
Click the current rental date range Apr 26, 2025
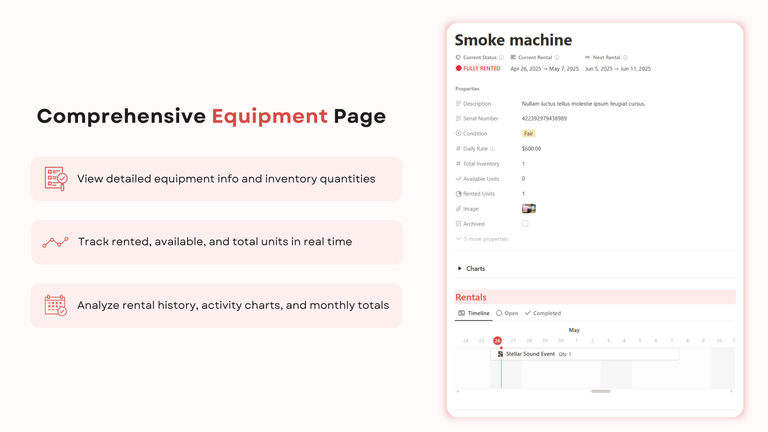click(x=545, y=69)
